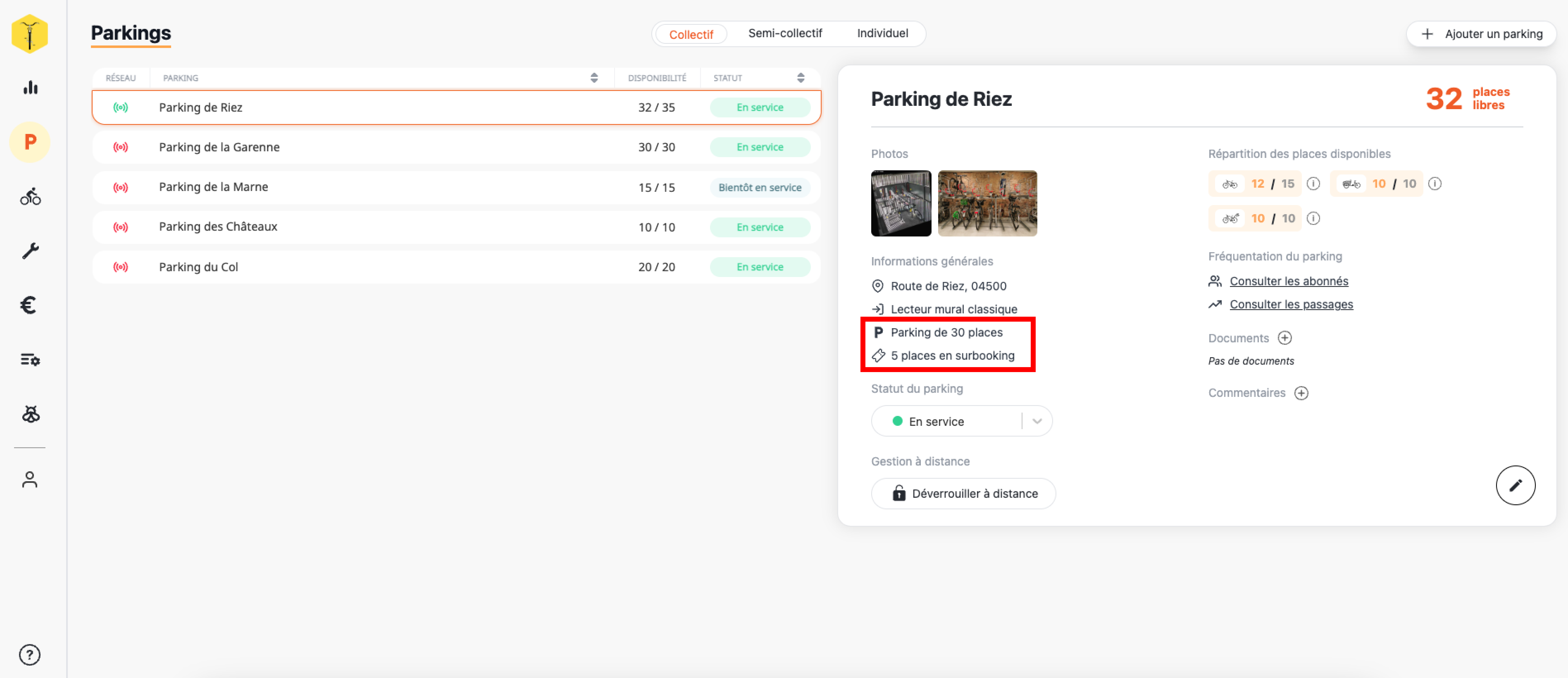
Task: Open the bikes section in sidebar
Action: (30, 197)
